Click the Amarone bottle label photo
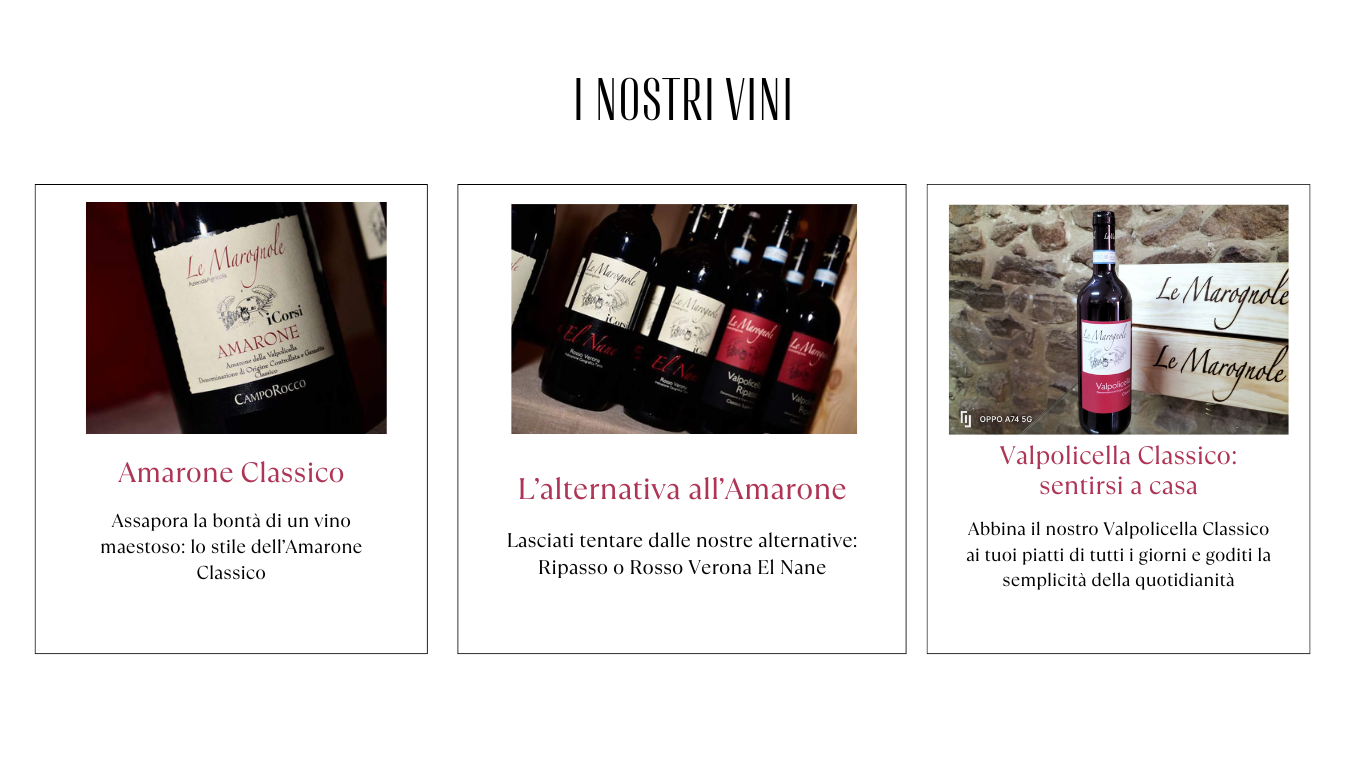The height and width of the screenshot is (768, 1366). (x=236, y=318)
